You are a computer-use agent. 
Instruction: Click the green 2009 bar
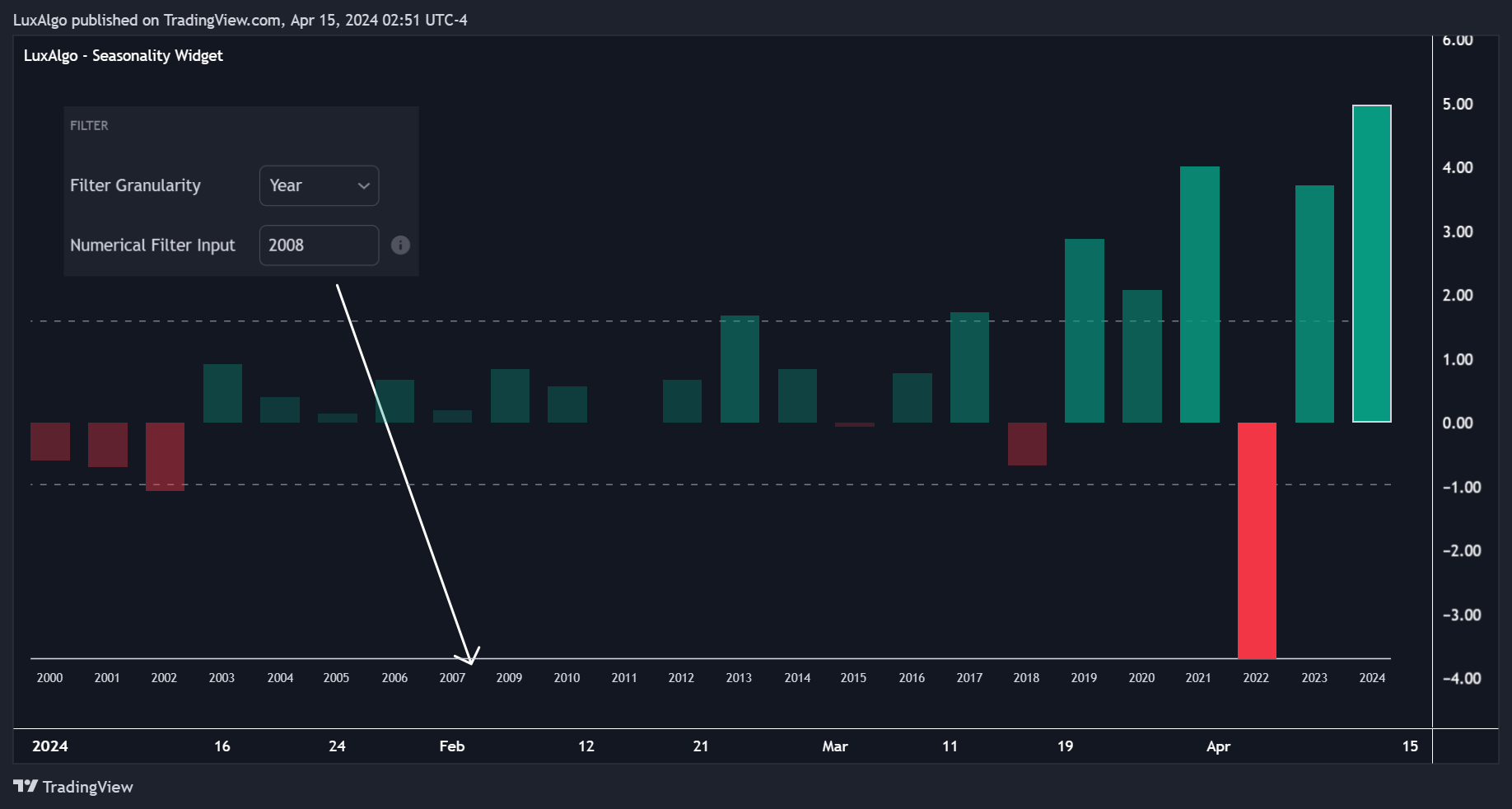[x=510, y=396]
